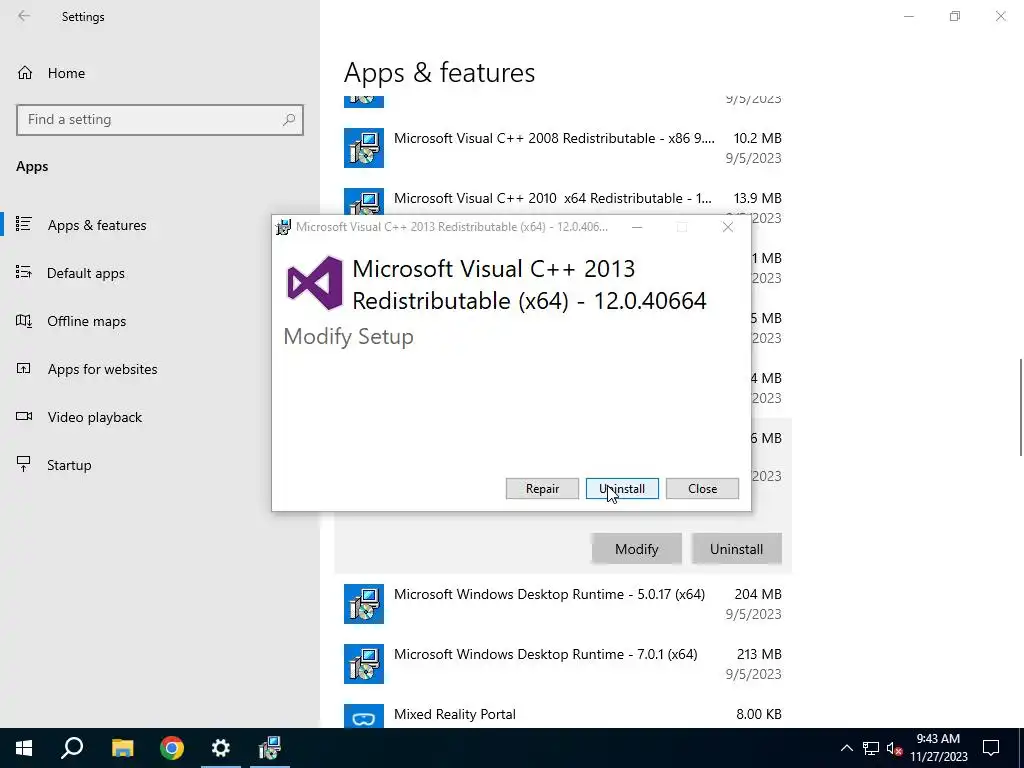This screenshot has width=1024, height=768.
Task: Show hidden tray icons chevron
Action: (x=846, y=748)
